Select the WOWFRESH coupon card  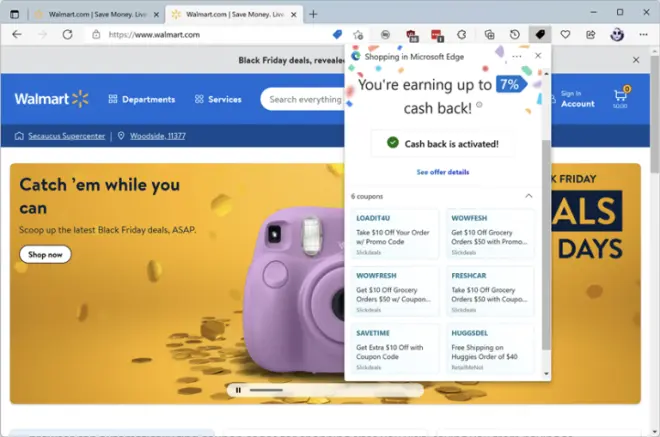point(394,291)
